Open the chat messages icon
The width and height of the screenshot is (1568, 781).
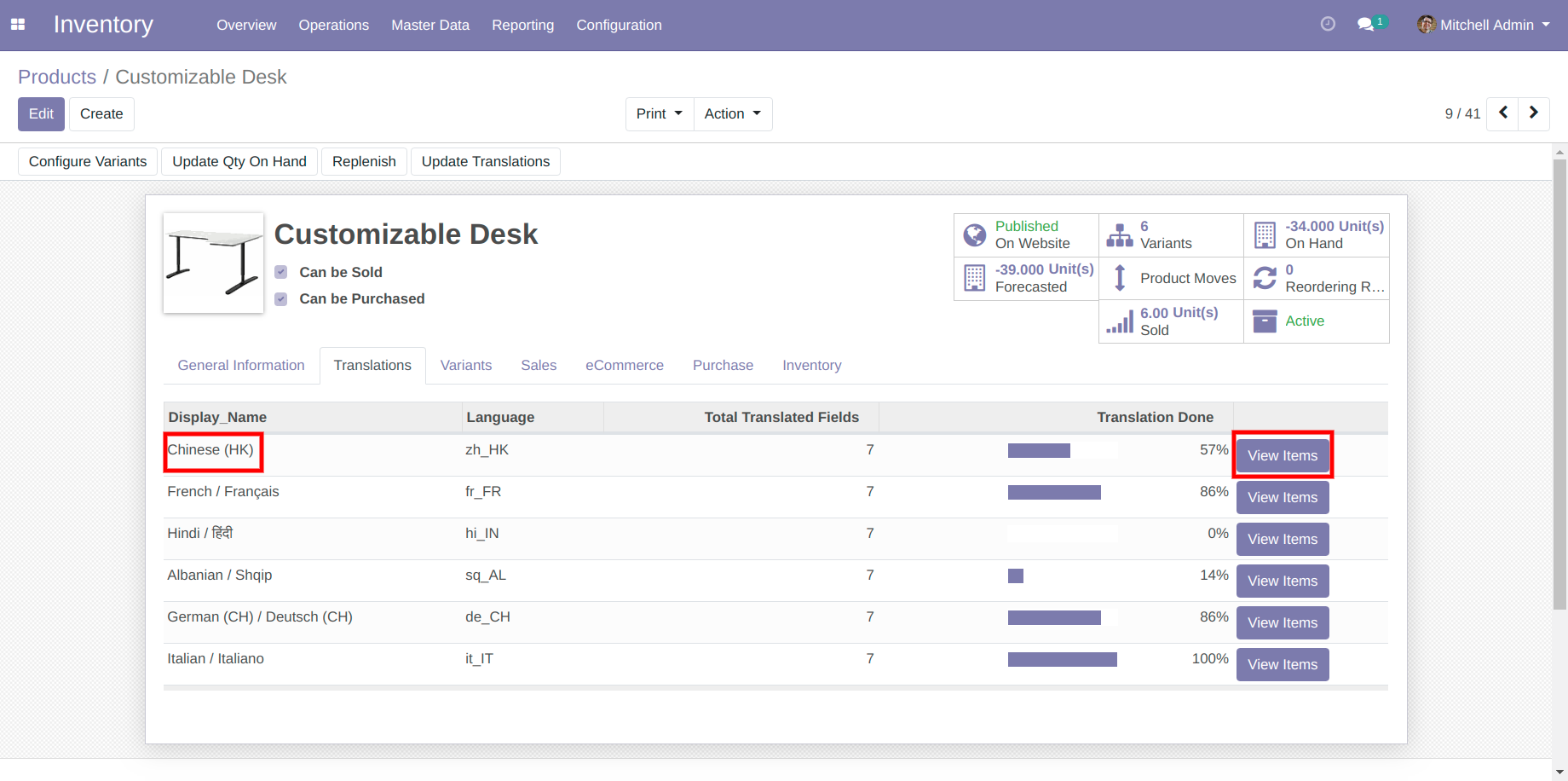[x=1366, y=25]
